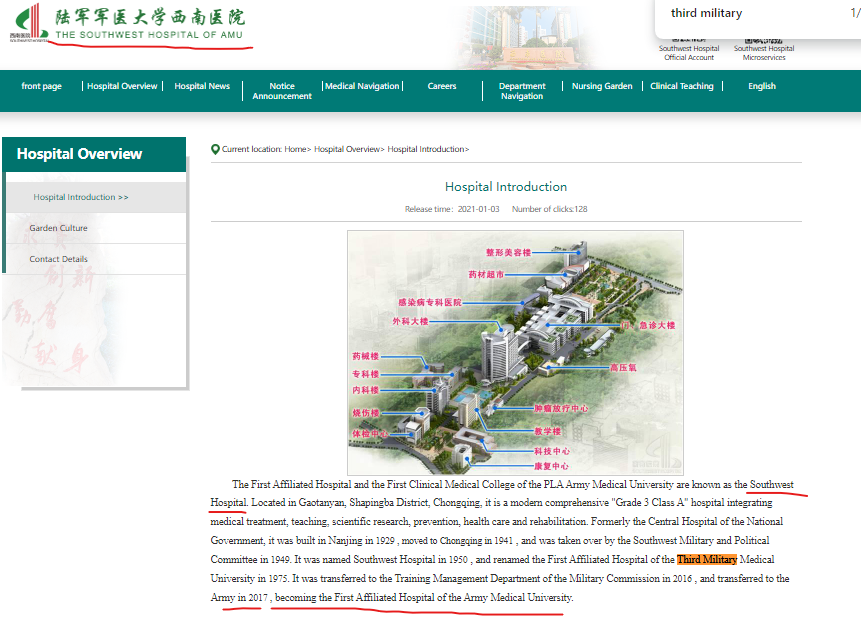
Task: Click the Hospital Introduction page title
Action: 506,187
